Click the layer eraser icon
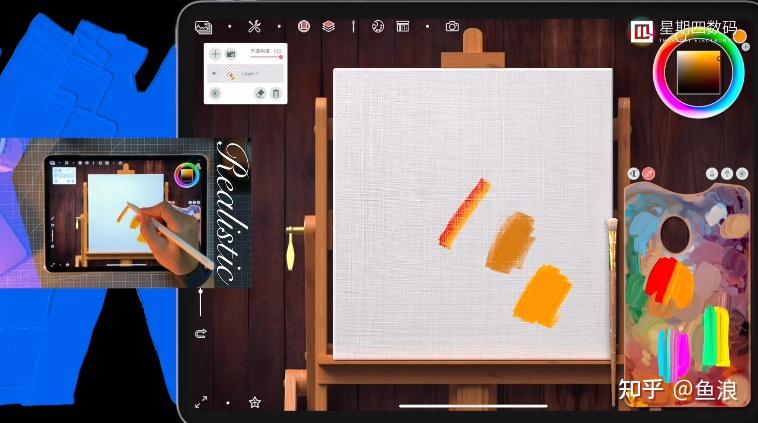 tap(260, 93)
